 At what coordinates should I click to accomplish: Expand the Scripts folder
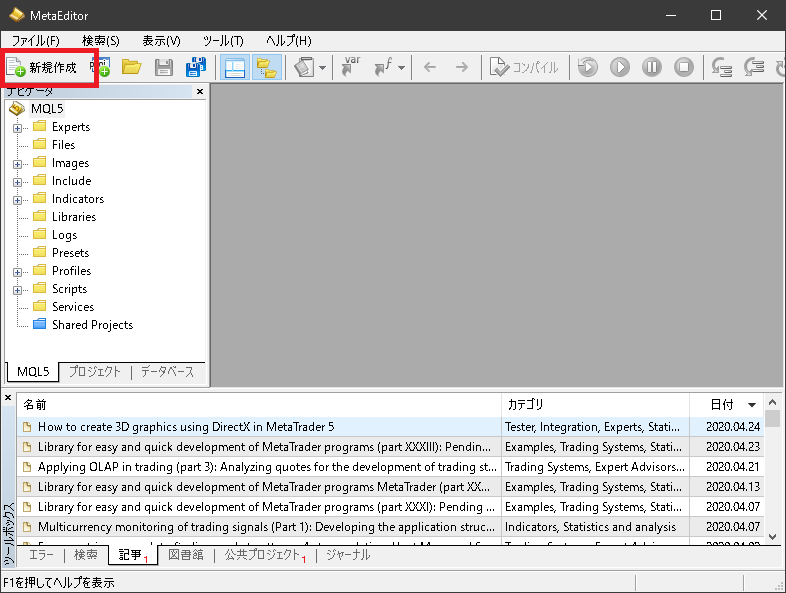coord(18,291)
